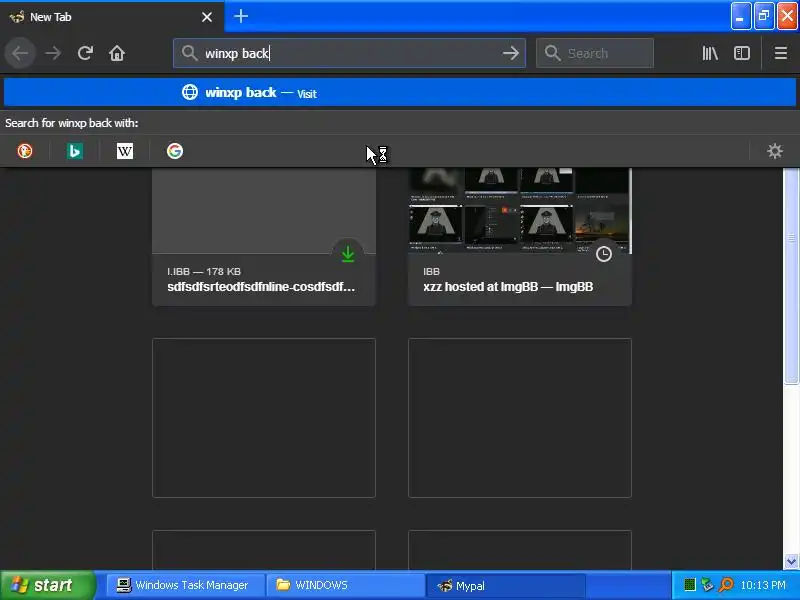
Task: Click 'Search for winxp back with:' label
Action: 71,123
